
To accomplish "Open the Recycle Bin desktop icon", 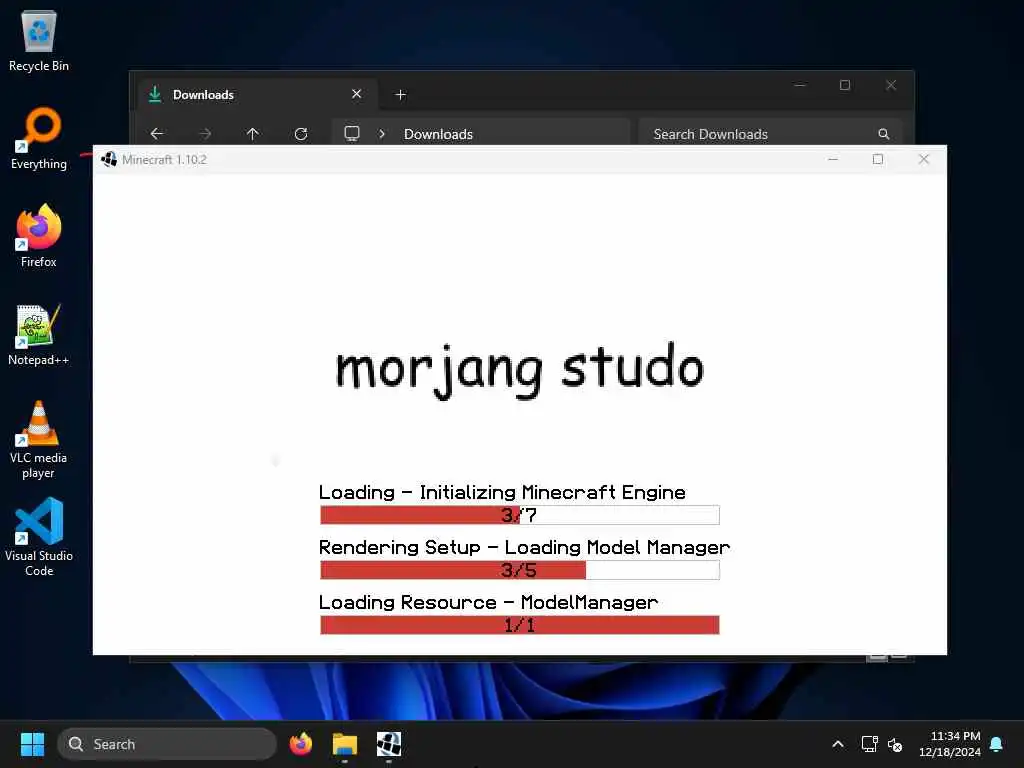I will [39, 40].
